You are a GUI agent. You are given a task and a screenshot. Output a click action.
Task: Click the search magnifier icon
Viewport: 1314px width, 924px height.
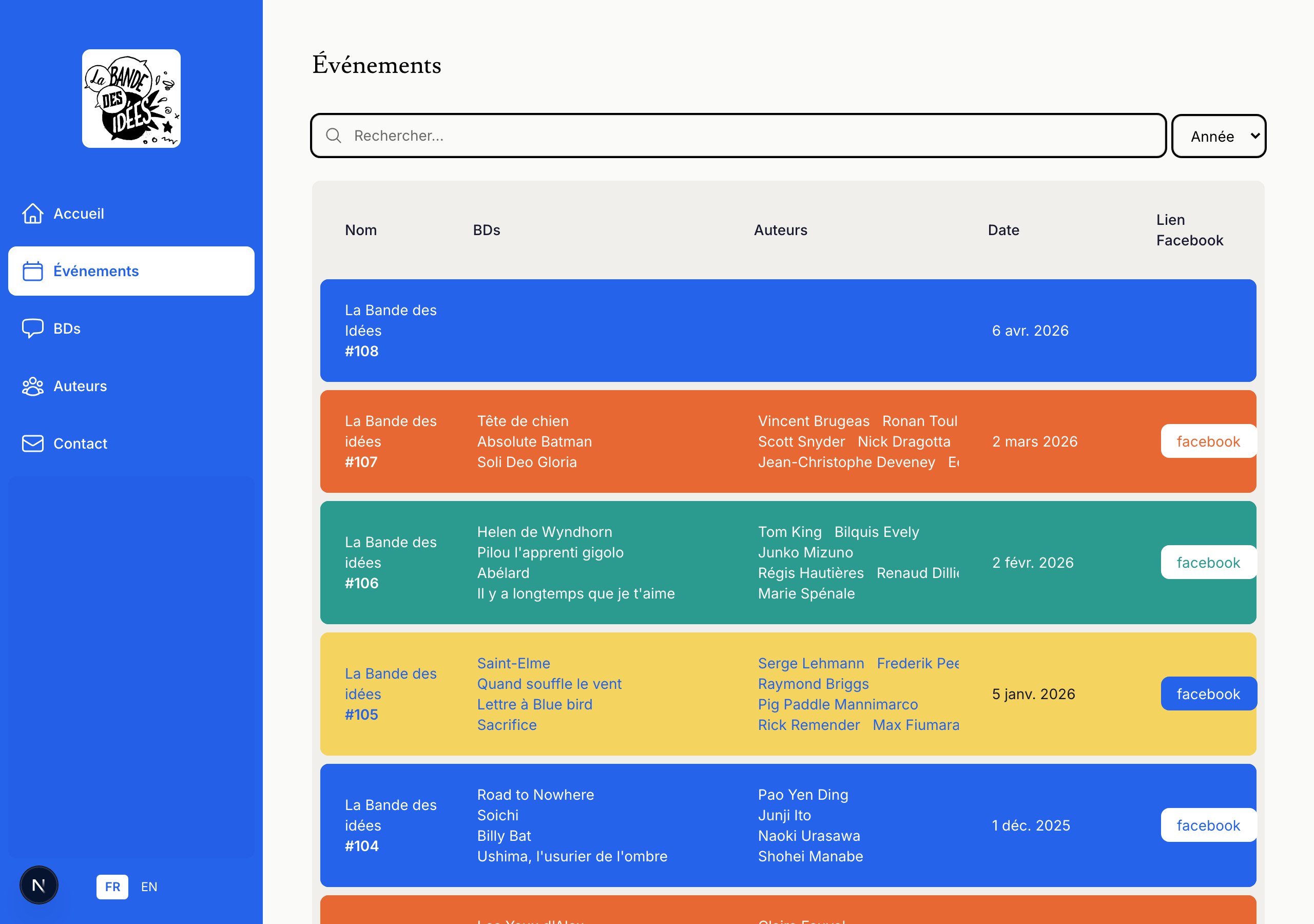pos(334,136)
